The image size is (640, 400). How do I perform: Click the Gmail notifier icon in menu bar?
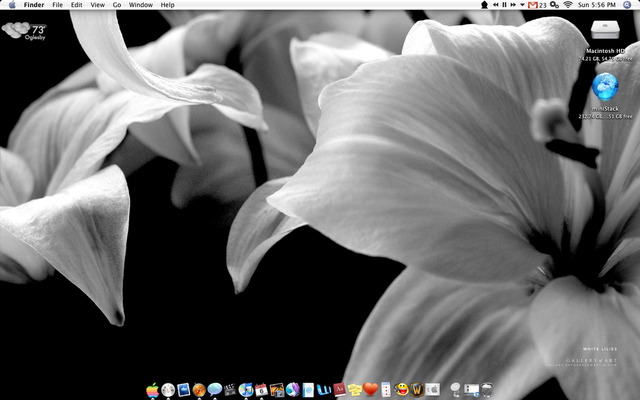point(535,5)
